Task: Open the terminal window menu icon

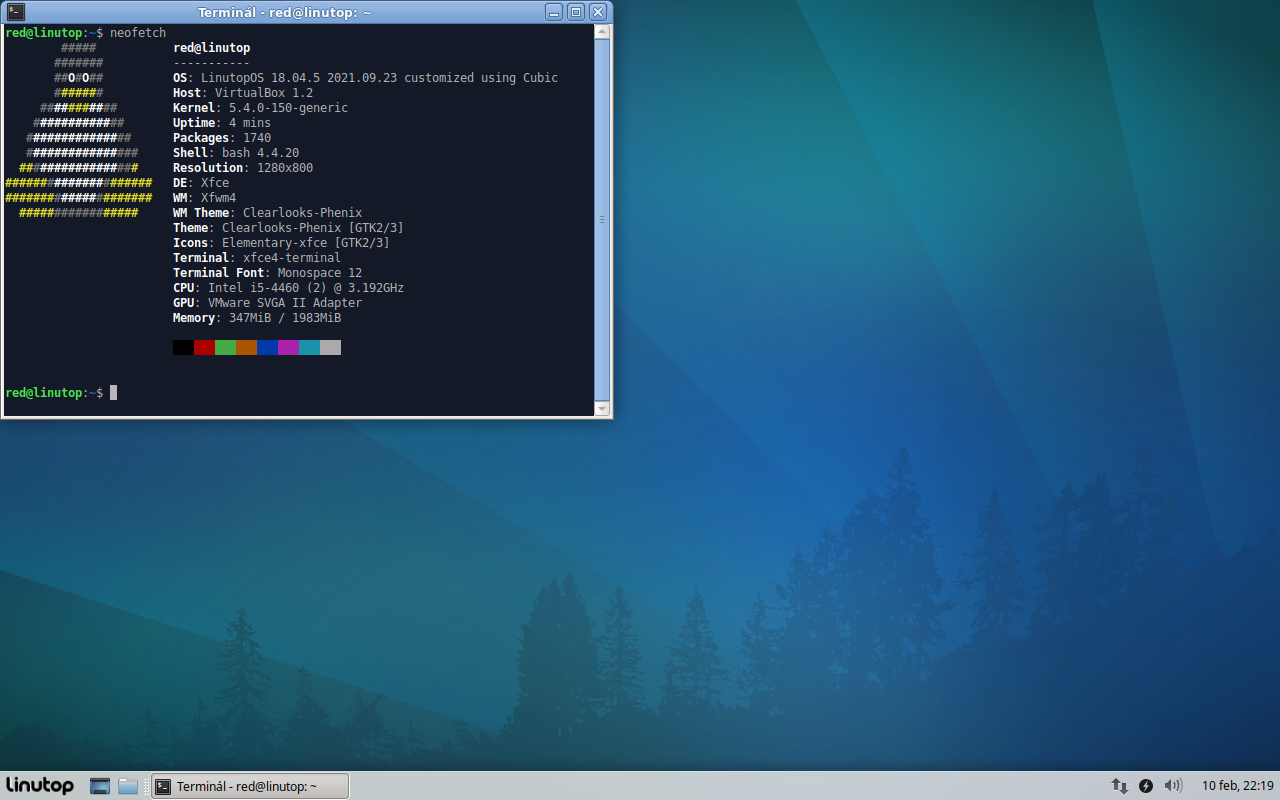Action: (x=15, y=12)
